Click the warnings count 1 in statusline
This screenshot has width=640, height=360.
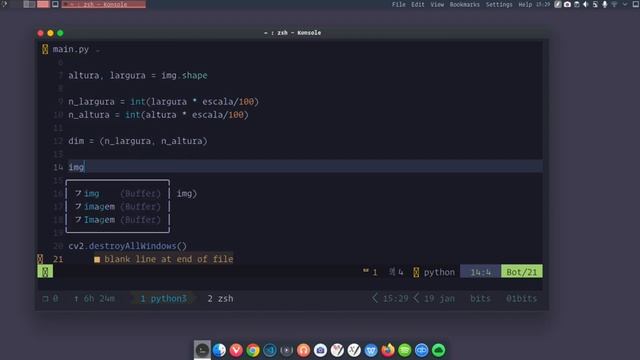[x=370, y=272]
